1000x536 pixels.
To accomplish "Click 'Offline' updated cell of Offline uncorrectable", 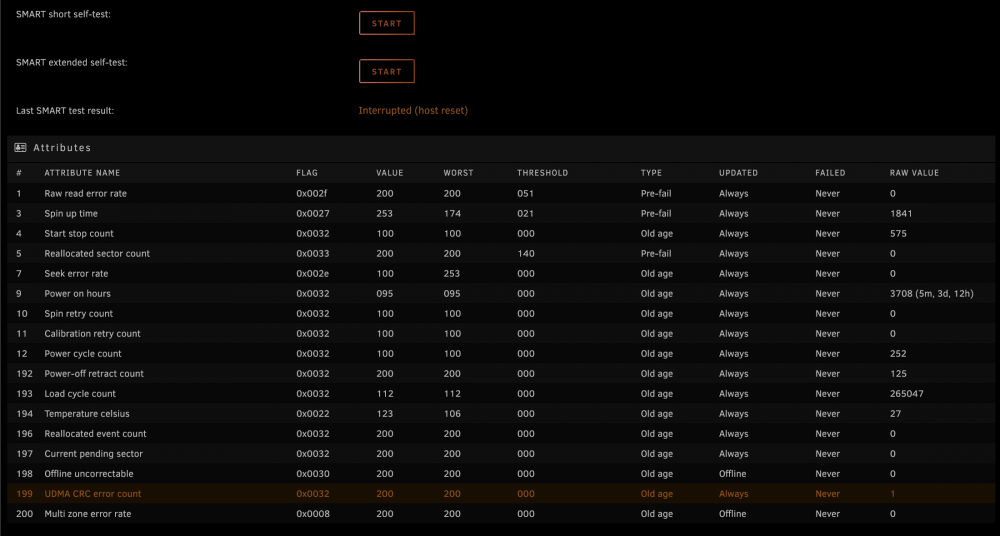I will tap(732, 473).
